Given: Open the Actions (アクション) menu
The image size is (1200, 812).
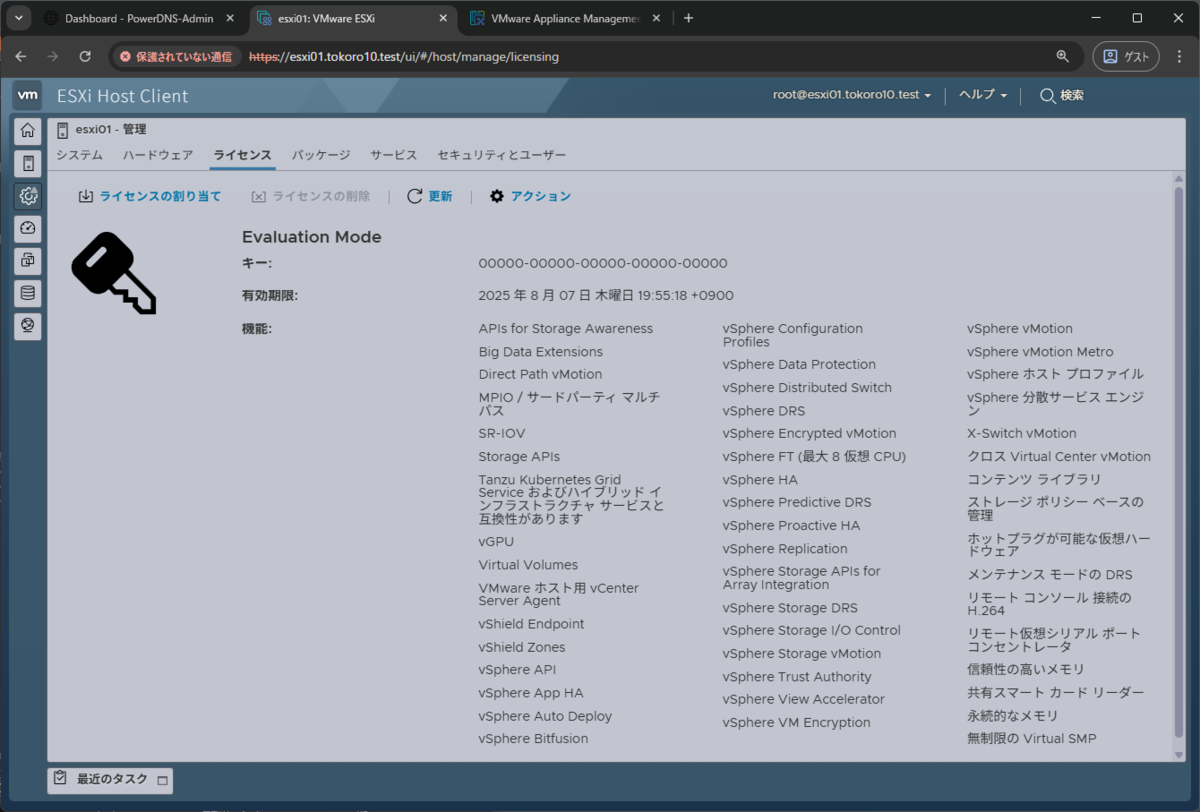Looking at the screenshot, I should (530, 197).
